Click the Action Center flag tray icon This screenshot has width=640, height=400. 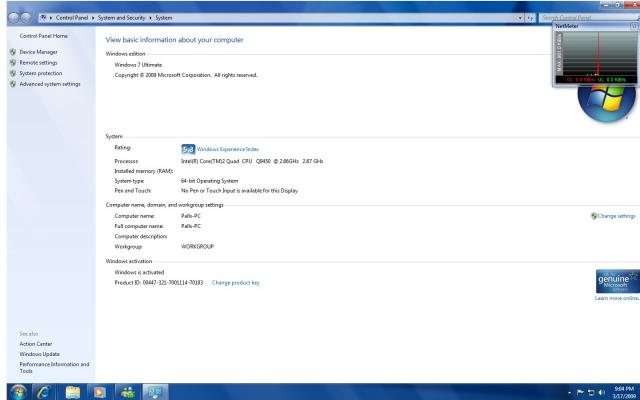point(580,392)
